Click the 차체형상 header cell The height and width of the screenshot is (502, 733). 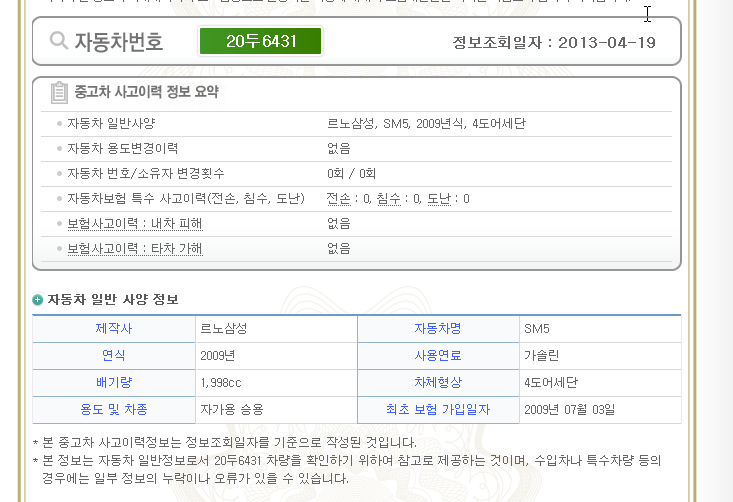pos(438,383)
